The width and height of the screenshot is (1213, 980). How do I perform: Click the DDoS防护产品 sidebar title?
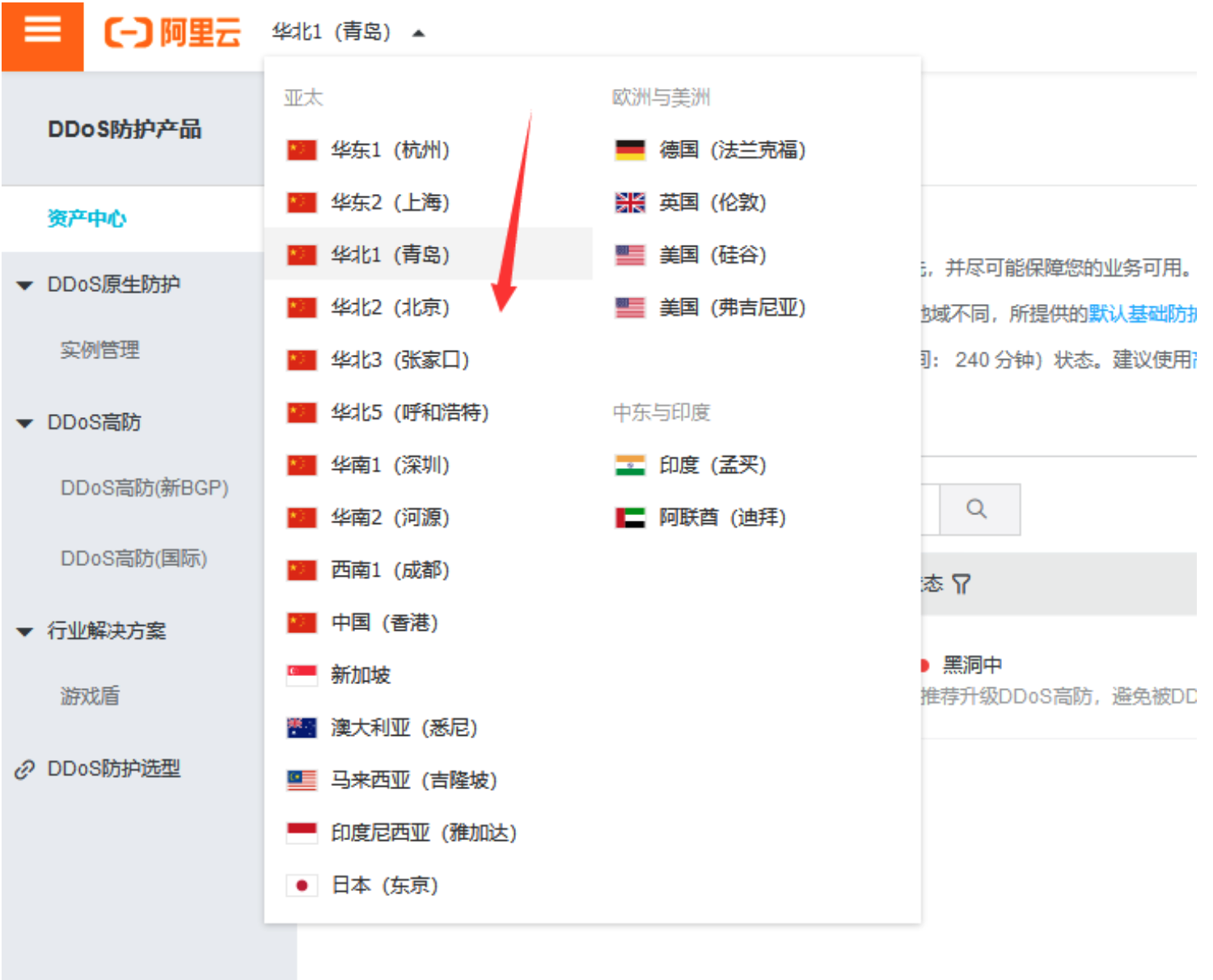coord(125,129)
